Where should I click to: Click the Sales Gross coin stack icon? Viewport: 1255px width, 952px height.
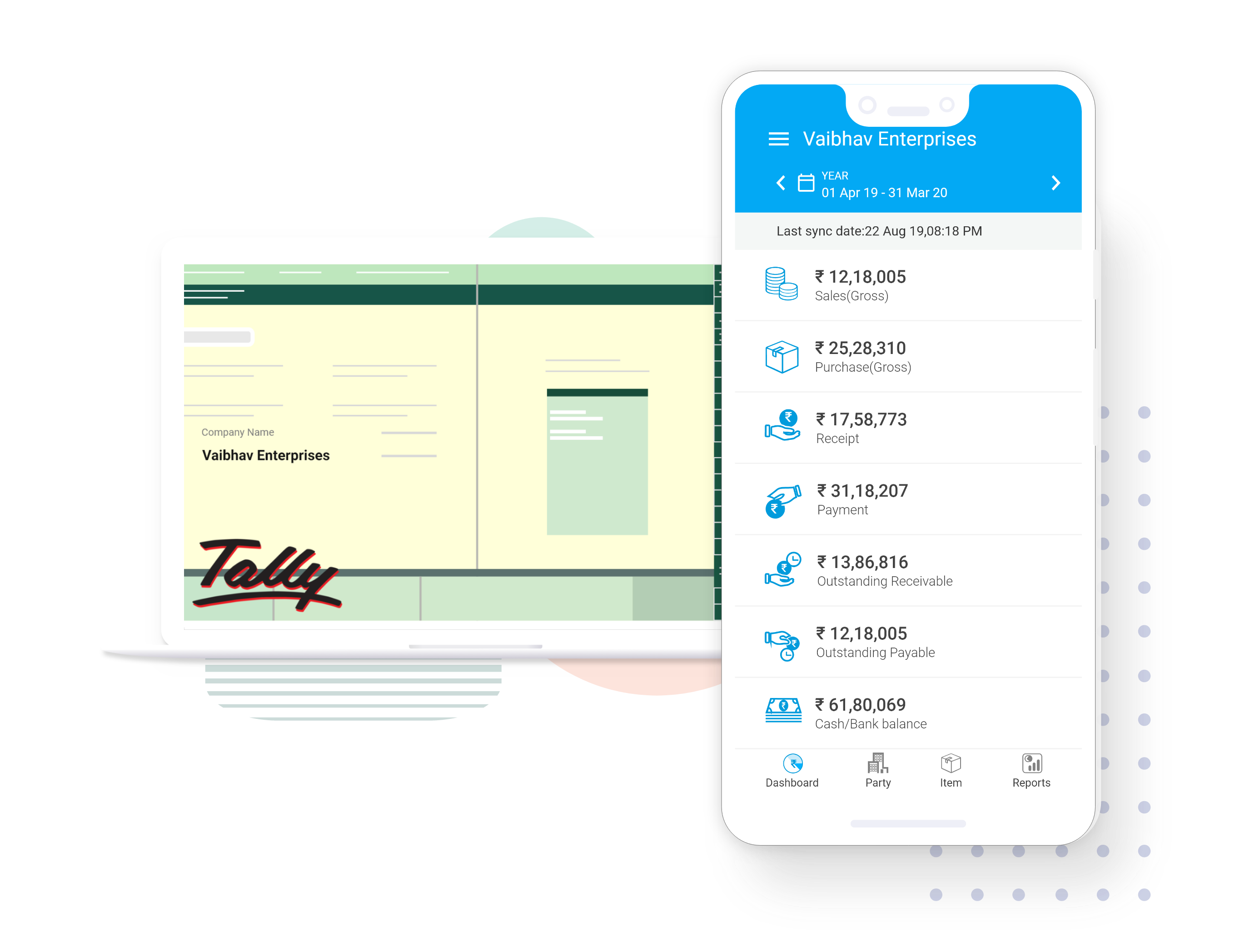tap(783, 282)
